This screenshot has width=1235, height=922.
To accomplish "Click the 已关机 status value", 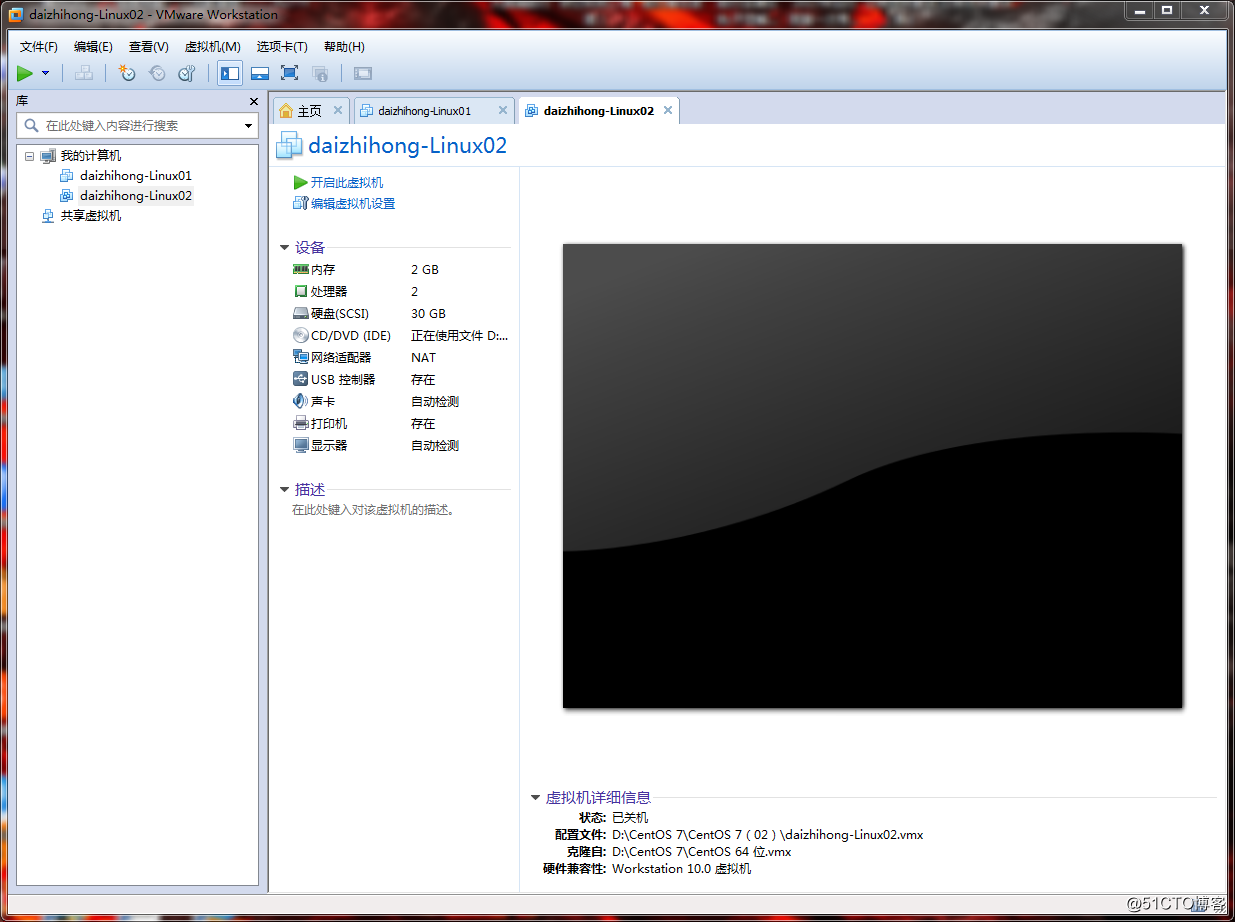I will [x=630, y=818].
